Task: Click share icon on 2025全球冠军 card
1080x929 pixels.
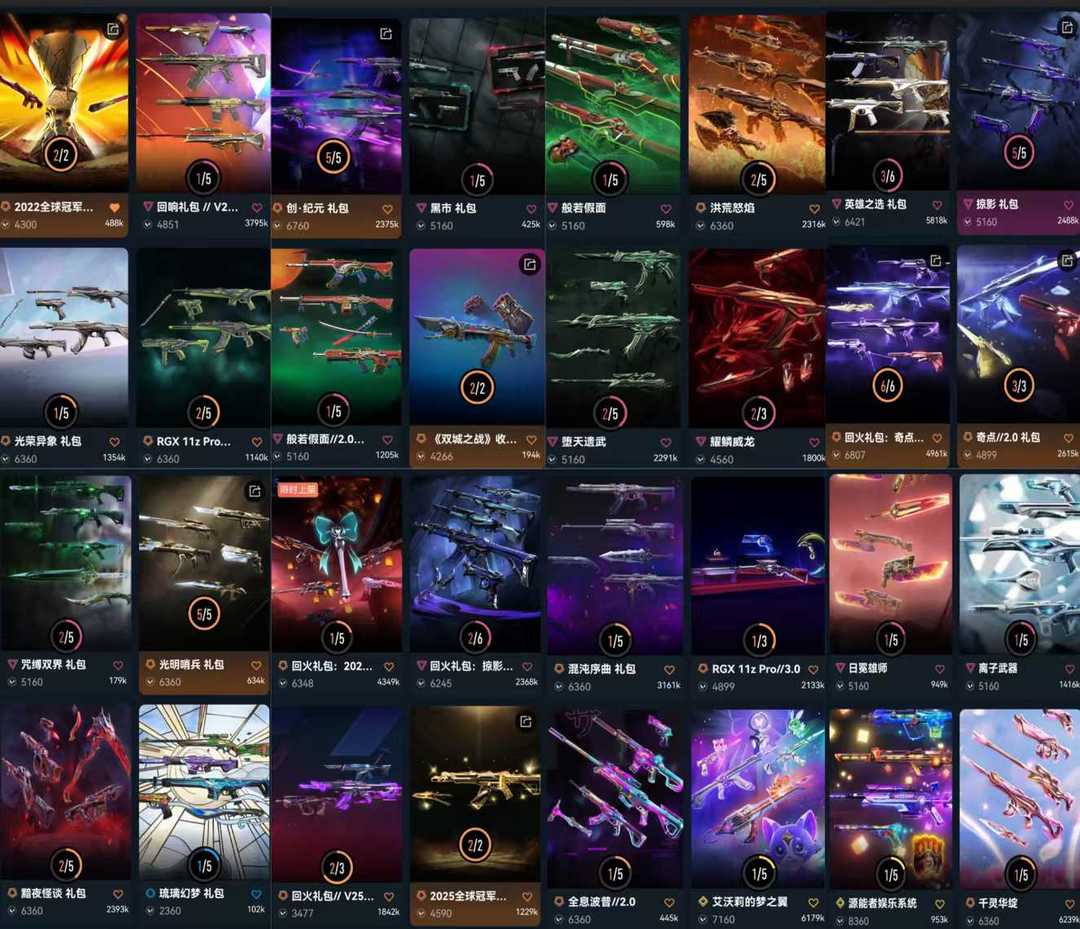Action: (526, 721)
